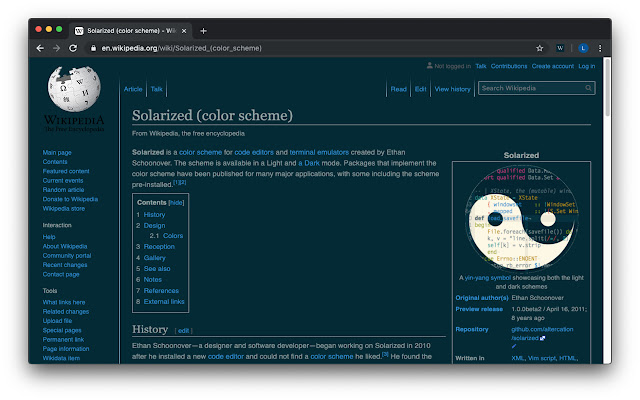This screenshot has width=640, height=400.
Task: Open About Wikipedia
Action: point(65,247)
